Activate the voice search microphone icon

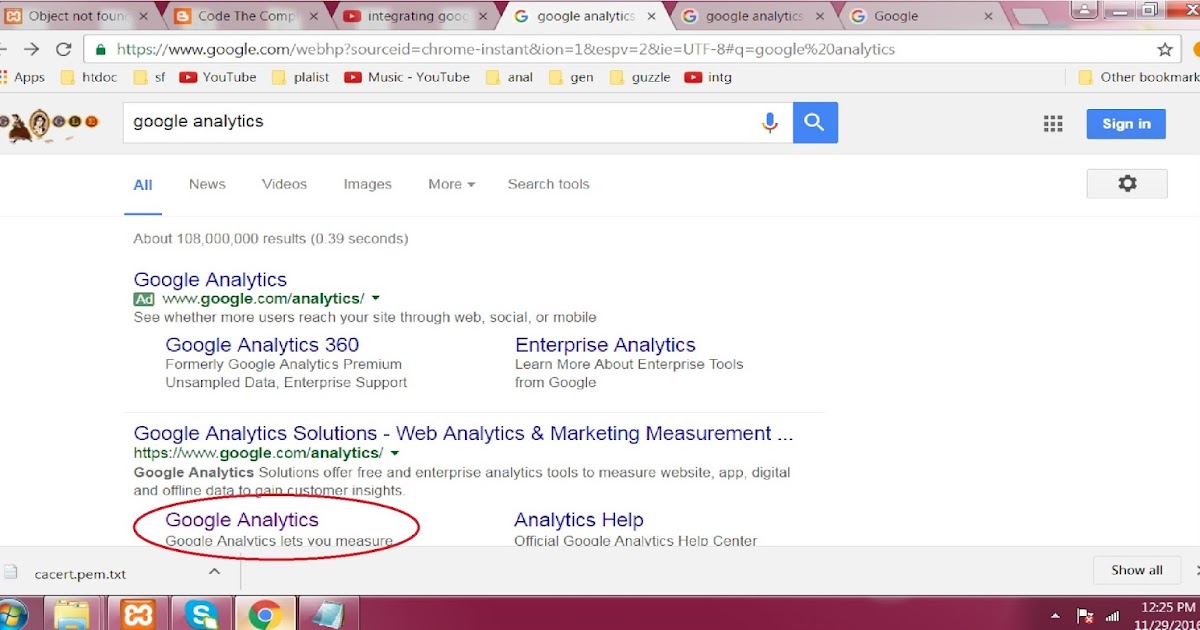[x=770, y=121]
